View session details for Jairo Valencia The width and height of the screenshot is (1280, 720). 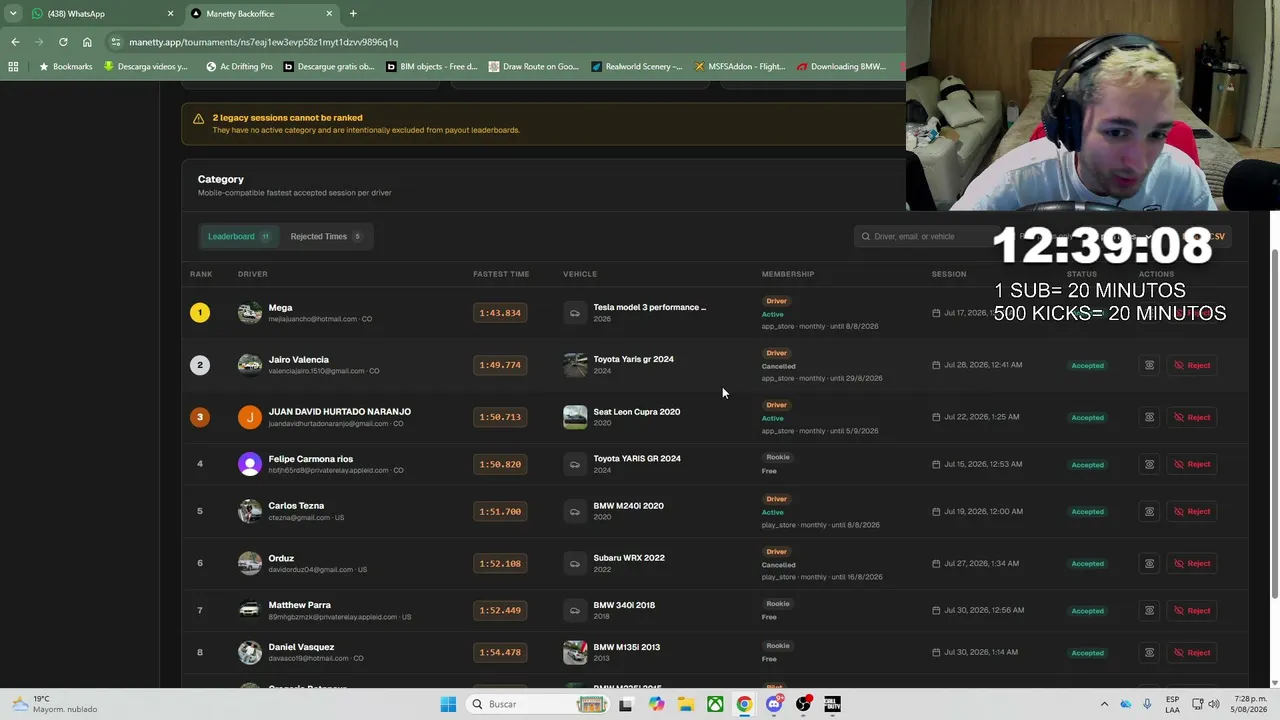point(1149,365)
